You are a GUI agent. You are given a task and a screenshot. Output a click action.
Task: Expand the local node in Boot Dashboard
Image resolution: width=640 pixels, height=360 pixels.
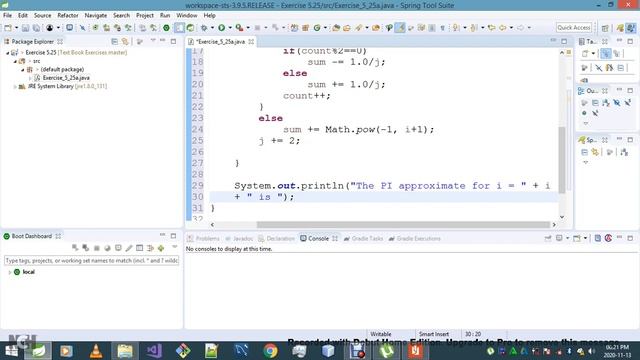[9, 272]
